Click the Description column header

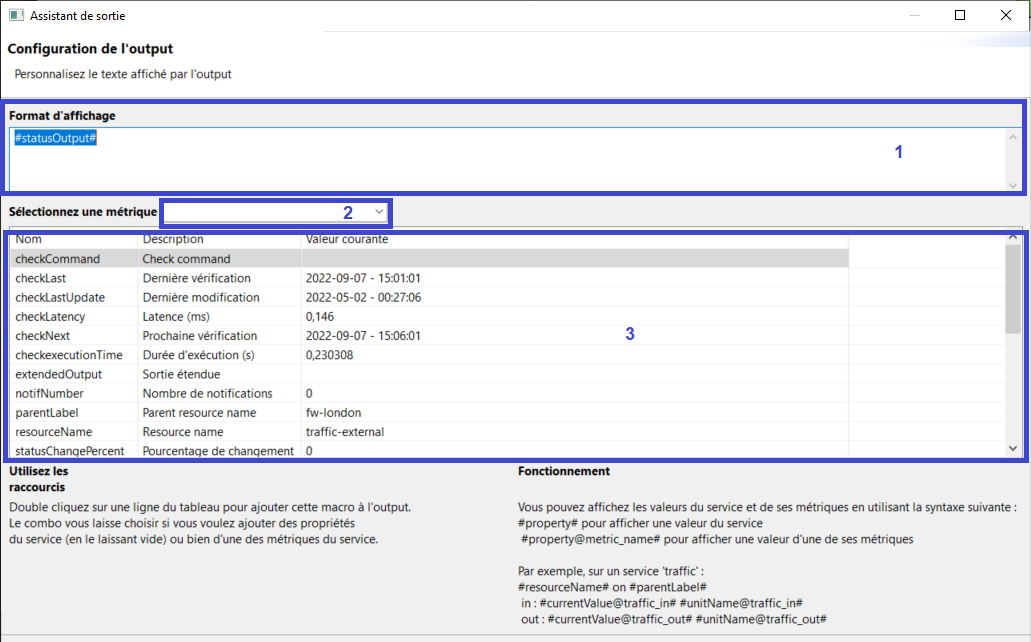coord(218,240)
